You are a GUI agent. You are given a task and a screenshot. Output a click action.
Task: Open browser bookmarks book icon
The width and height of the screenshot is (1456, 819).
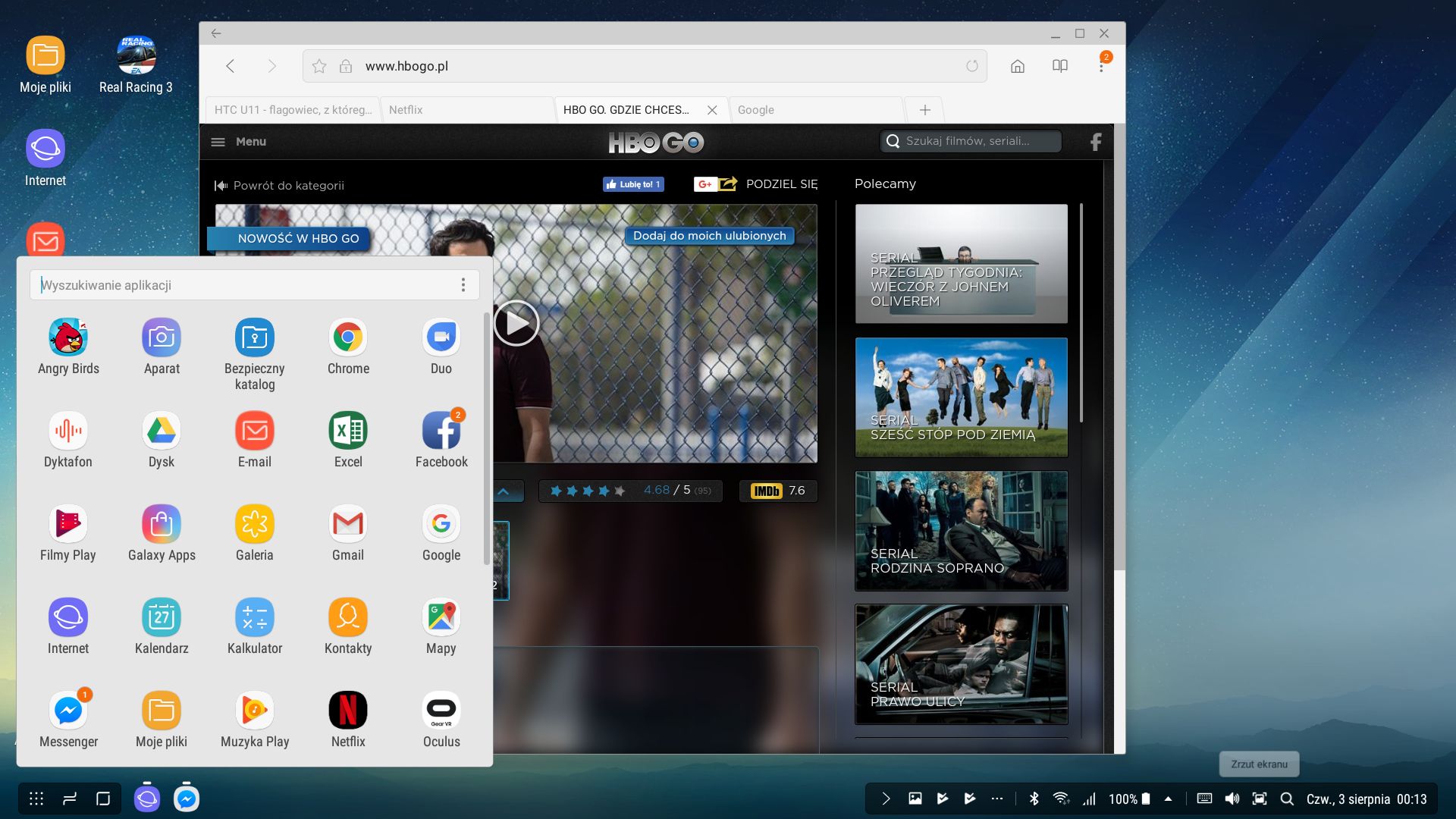click(1060, 66)
